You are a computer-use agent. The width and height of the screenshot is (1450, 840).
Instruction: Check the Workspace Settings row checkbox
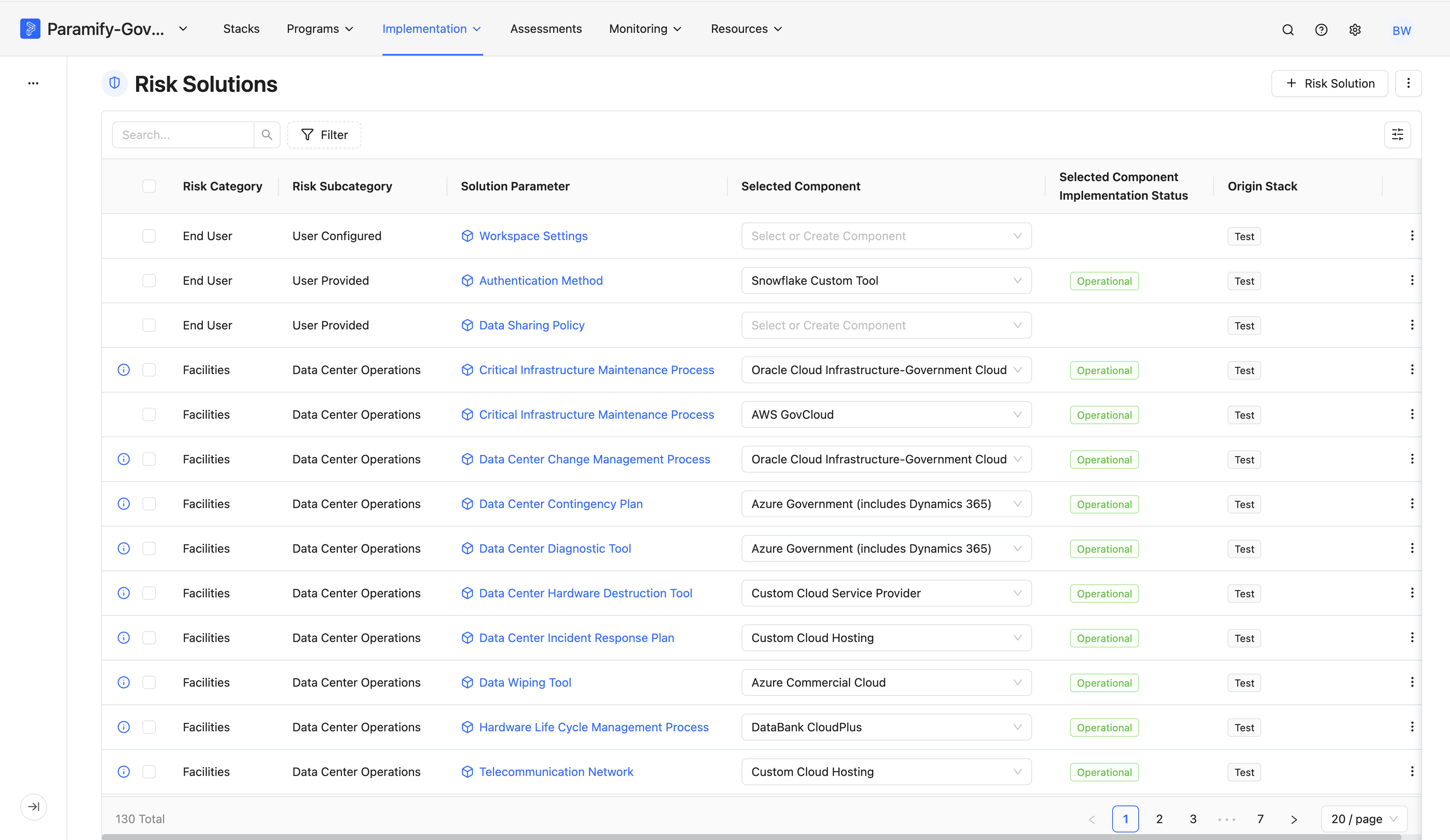149,236
